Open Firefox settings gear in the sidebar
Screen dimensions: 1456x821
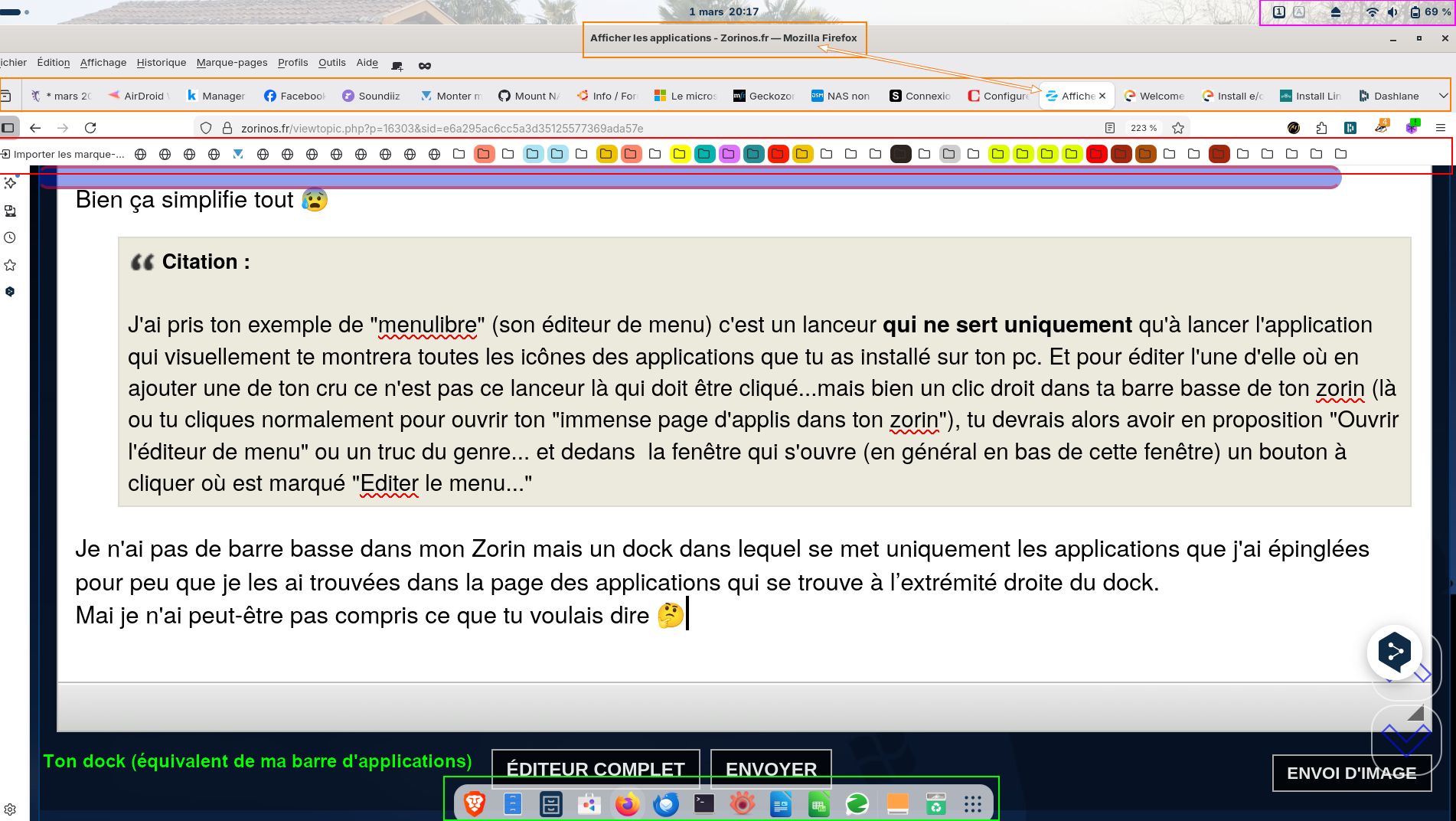click(x=10, y=810)
